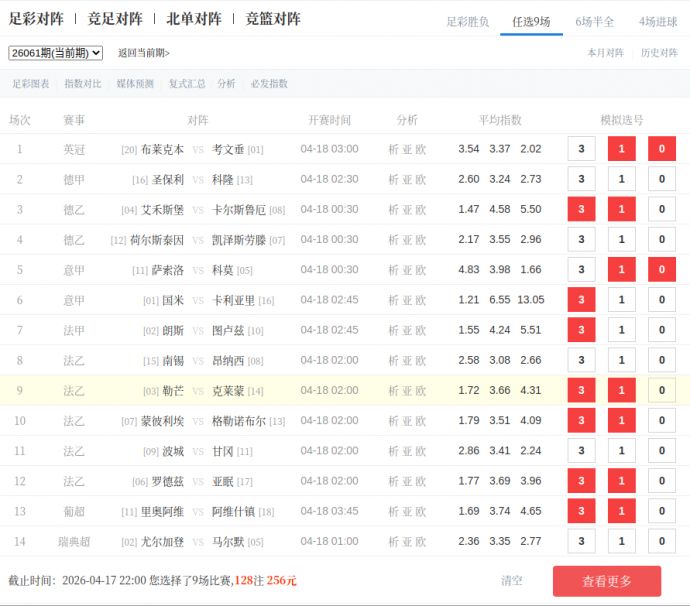690x606 pixels.
Task: Click 清空 to clear selections
Action: coord(512,581)
